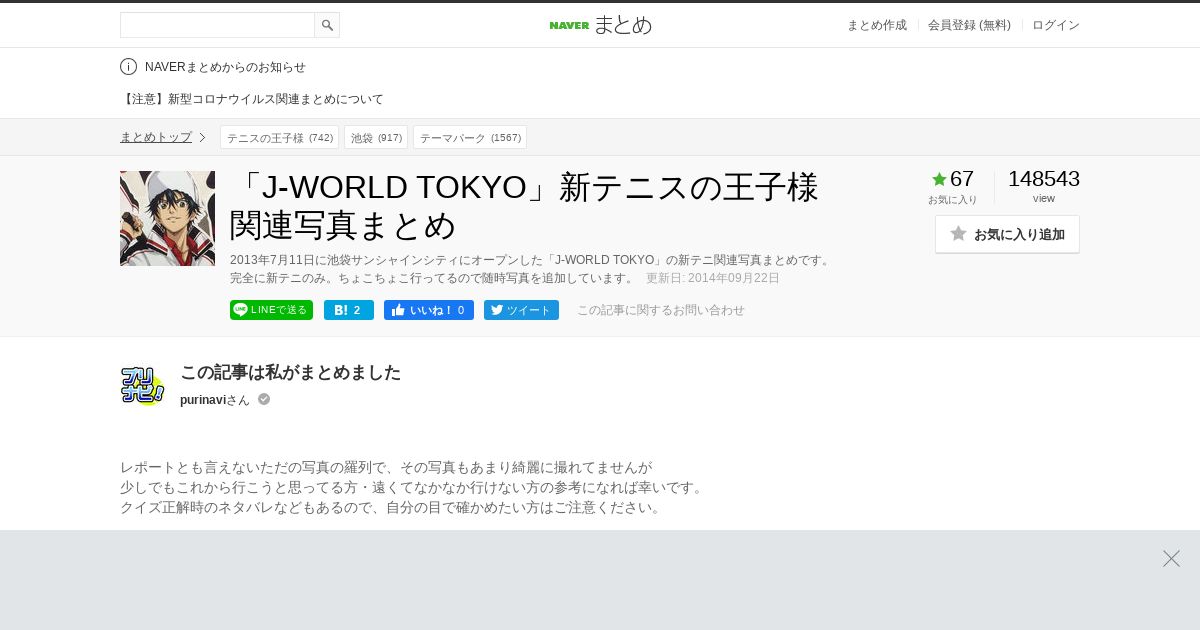Select テニスの王子様 (742) tag
Screen dimensions: 1200x630
tap(280, 137)
